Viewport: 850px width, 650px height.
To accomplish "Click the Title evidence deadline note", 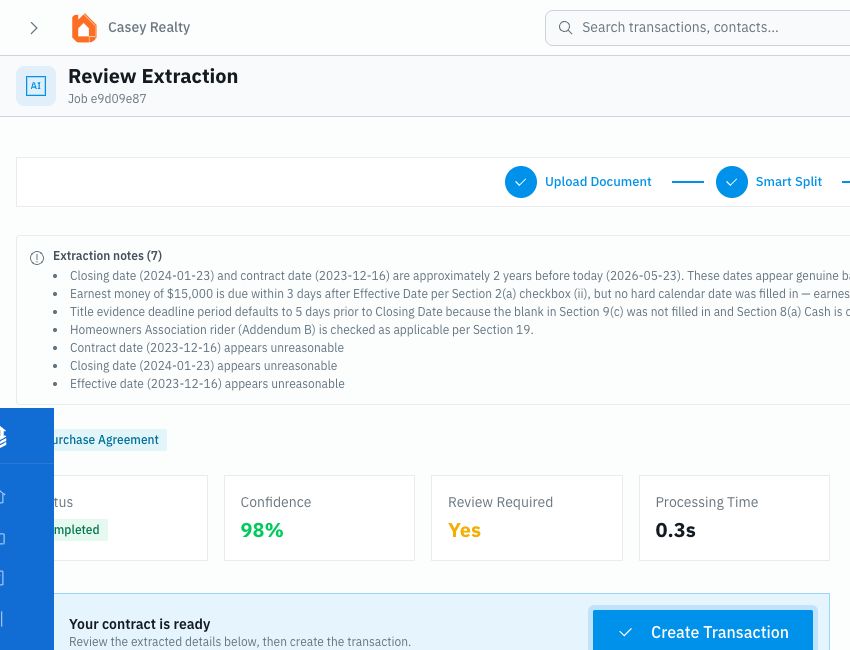I will [x=460, y=312].
